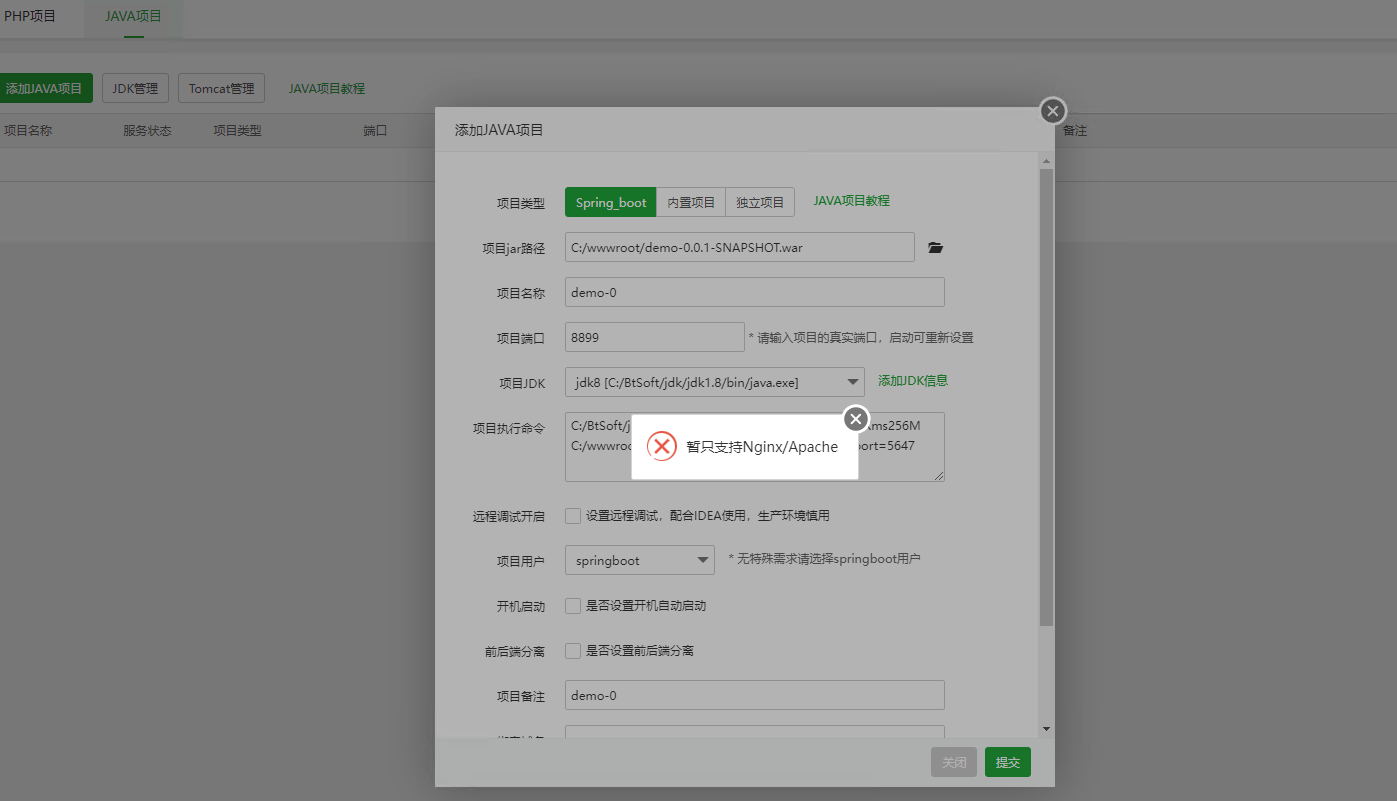The height and width of the screenshot is (801, 1397).
Task: Click the scrollbar down arrow in the dialog
Action: (1046, 730)
